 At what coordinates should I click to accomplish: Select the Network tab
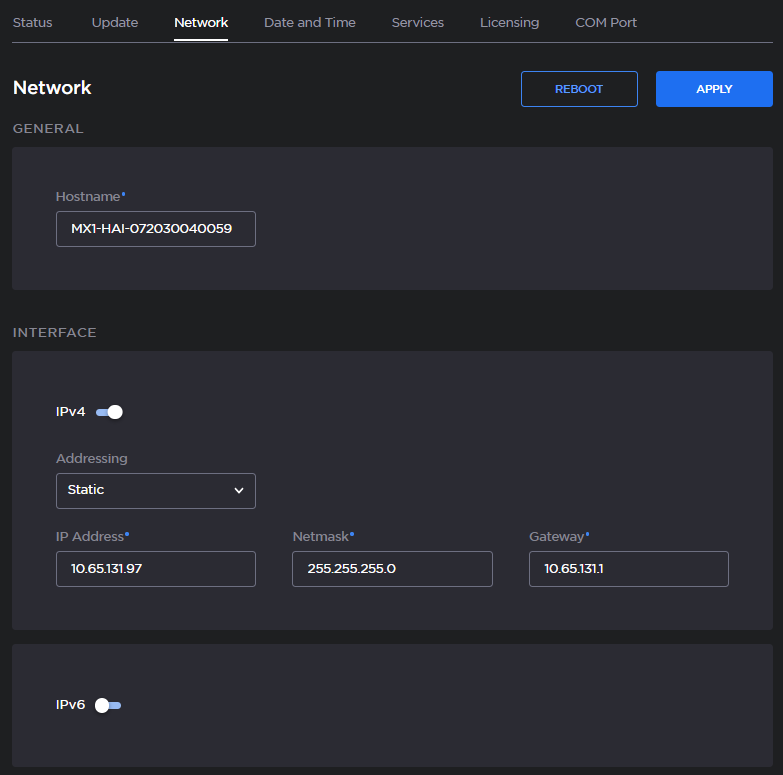tap(201, 22)
